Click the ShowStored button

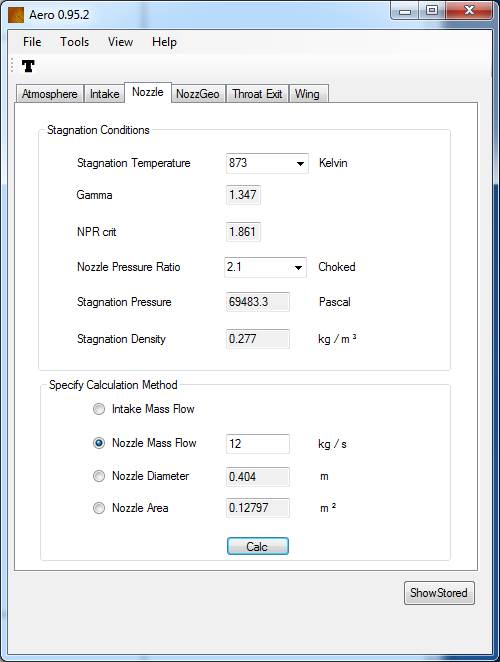(439, 593)
